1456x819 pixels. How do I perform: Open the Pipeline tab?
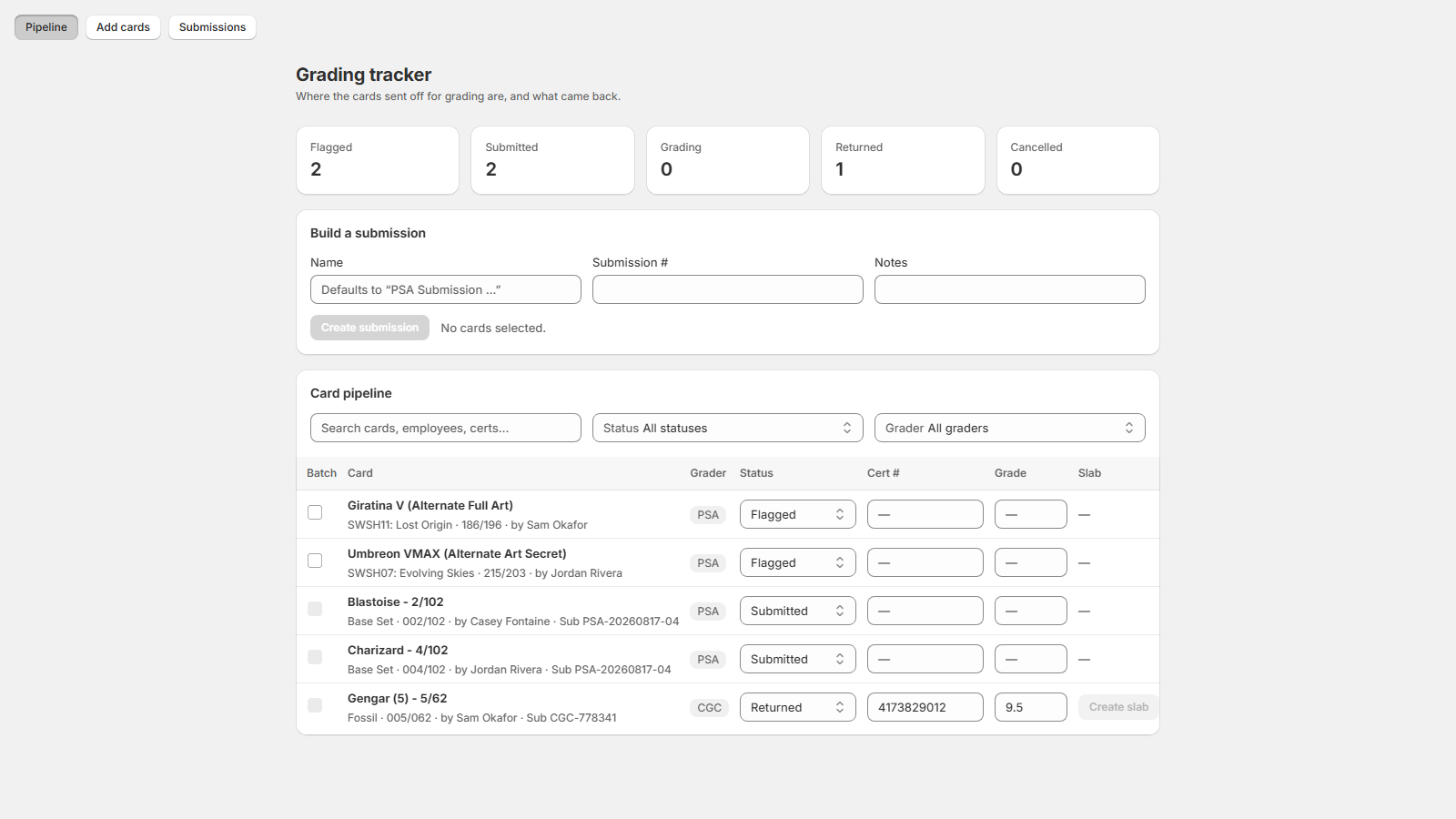(x=46, y=27)
